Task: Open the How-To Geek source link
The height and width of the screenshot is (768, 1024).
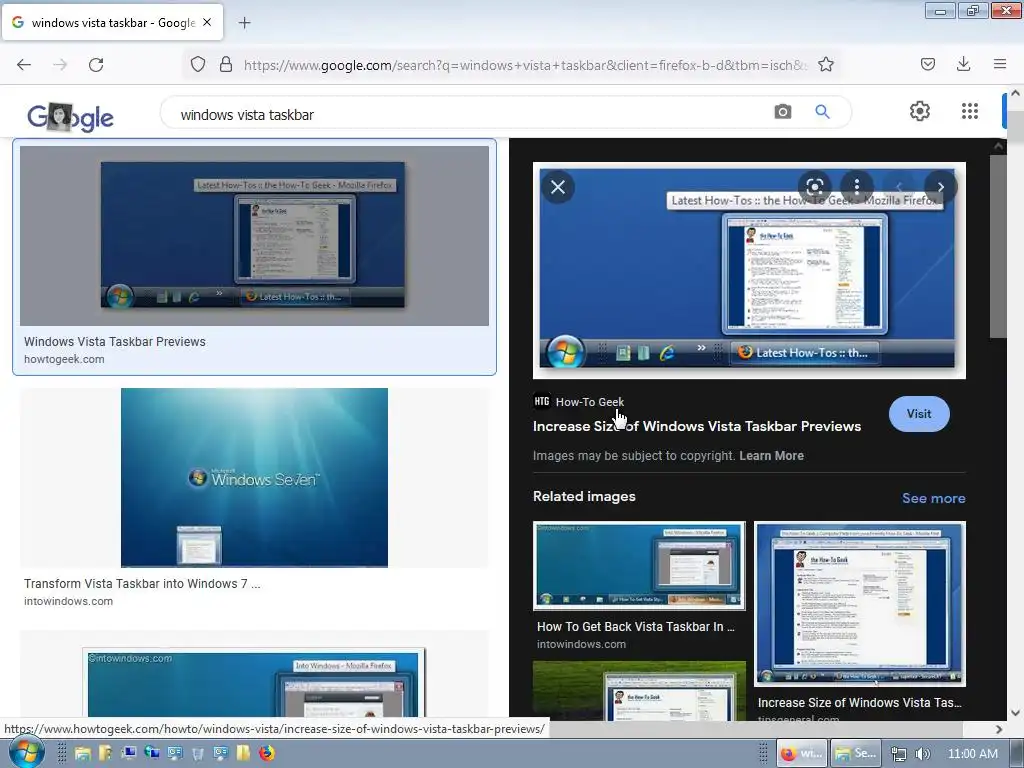Action: [x=579, y=402]
